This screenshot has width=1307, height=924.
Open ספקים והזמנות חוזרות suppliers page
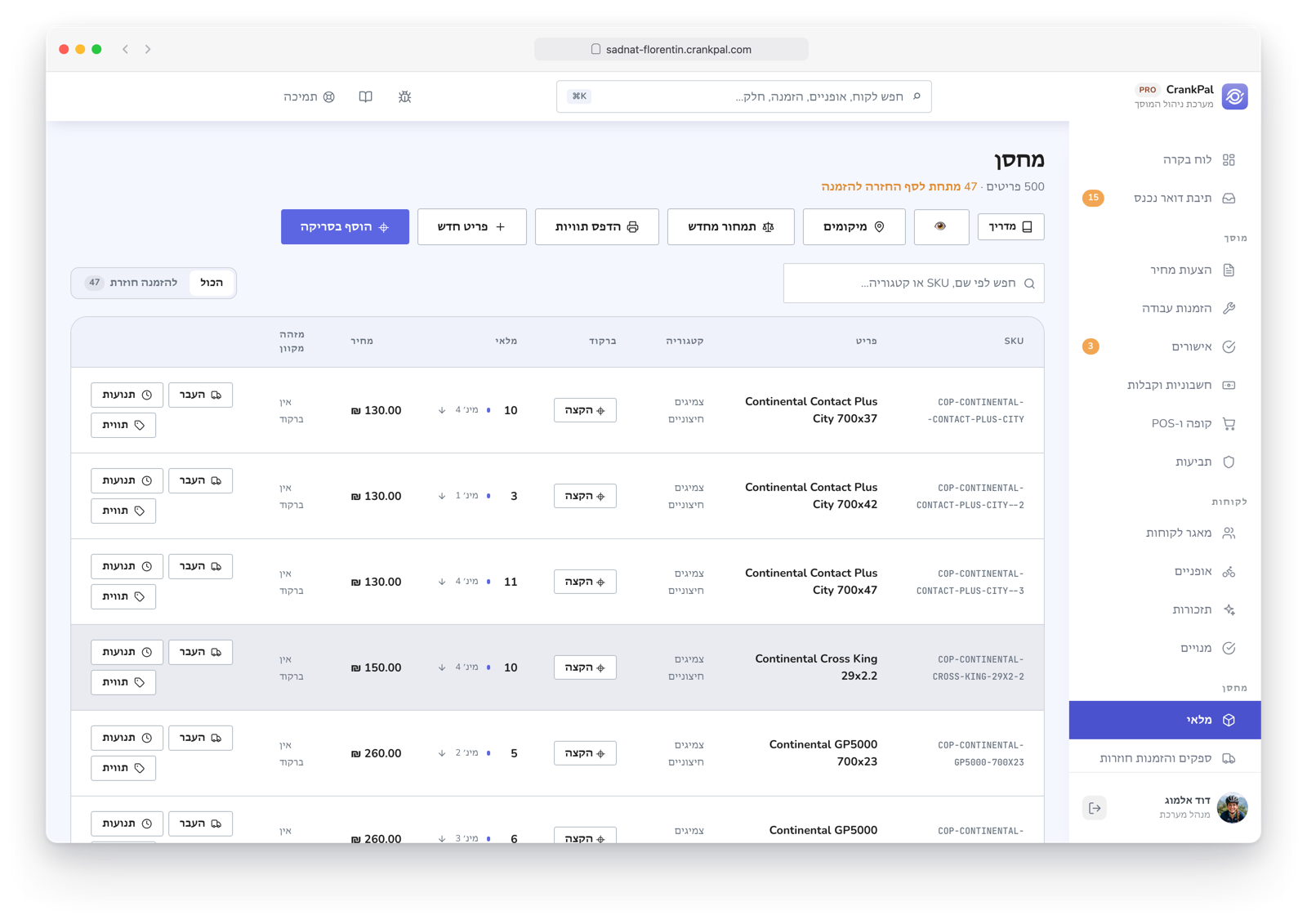pos(1165,758)
